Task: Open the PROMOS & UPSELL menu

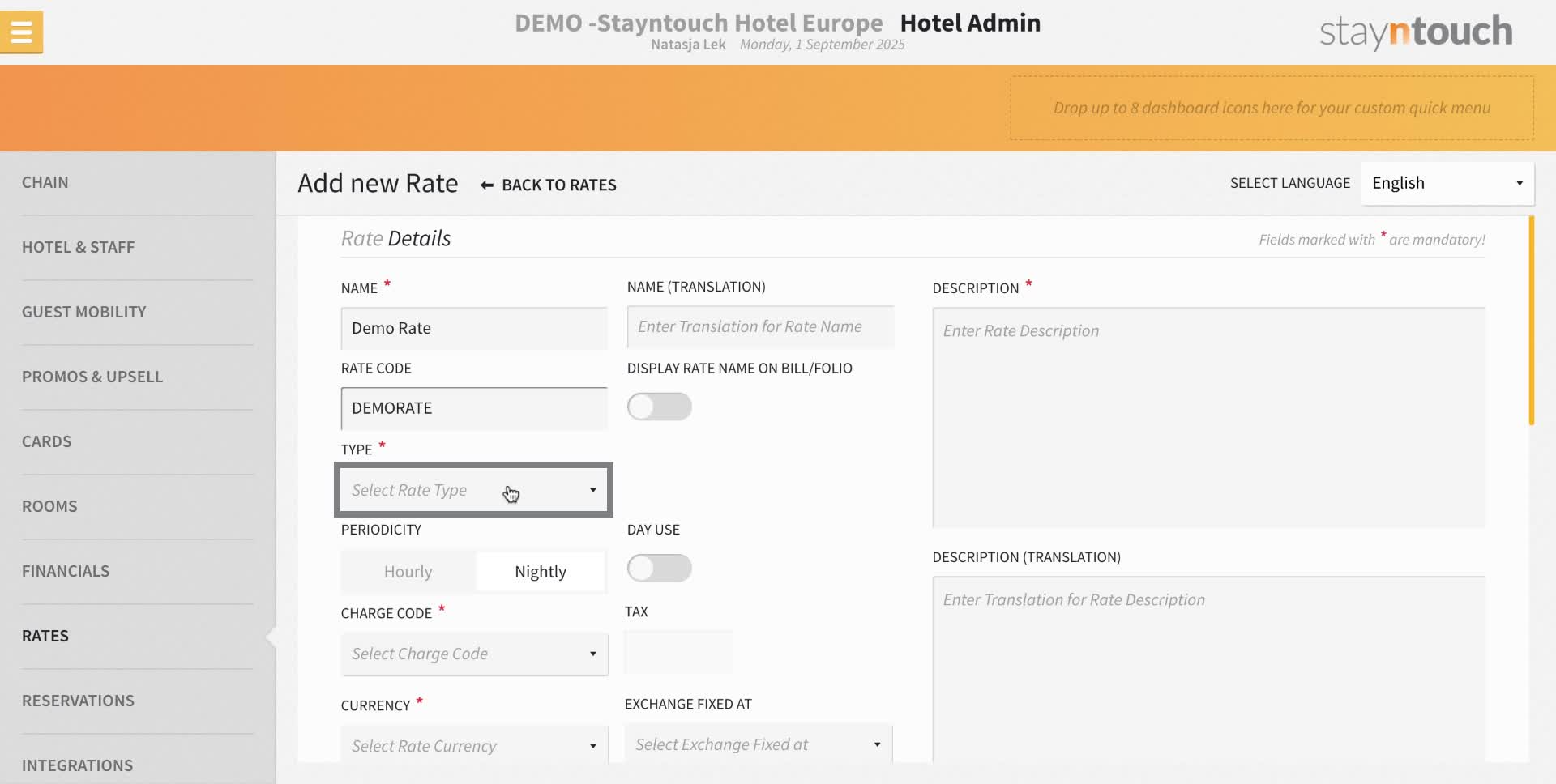Action: pyautogui.click(x=92, y=377)
